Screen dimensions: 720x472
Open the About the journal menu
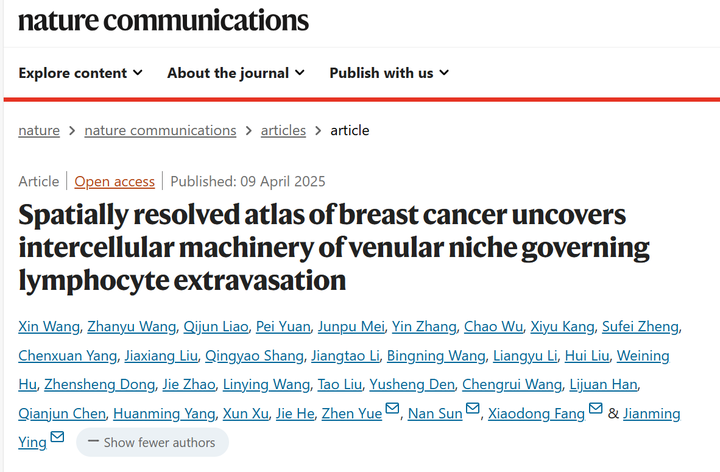236,72
